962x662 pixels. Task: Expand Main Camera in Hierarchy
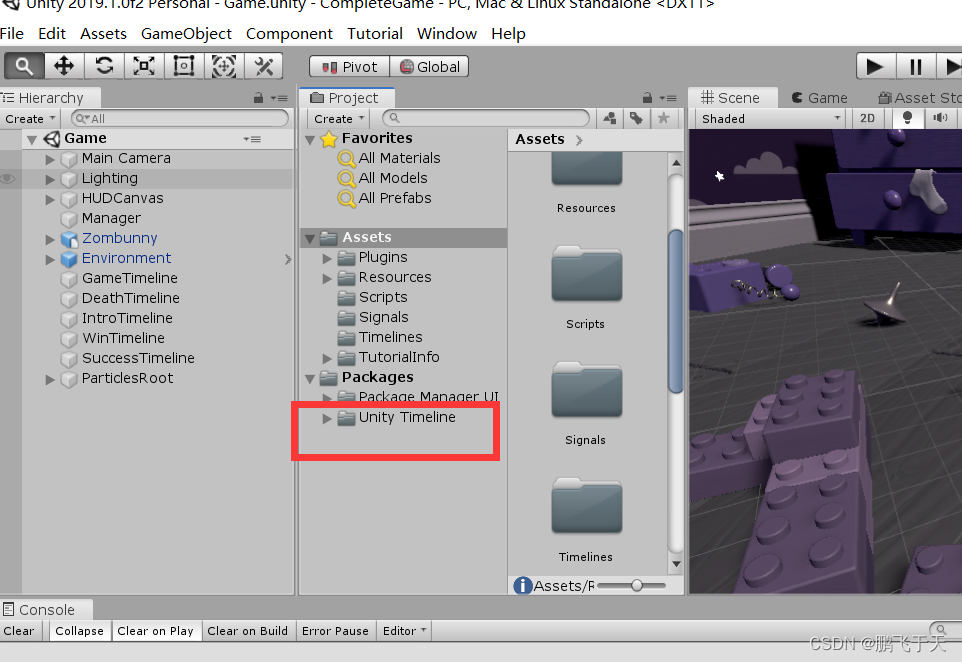(50, 160)
